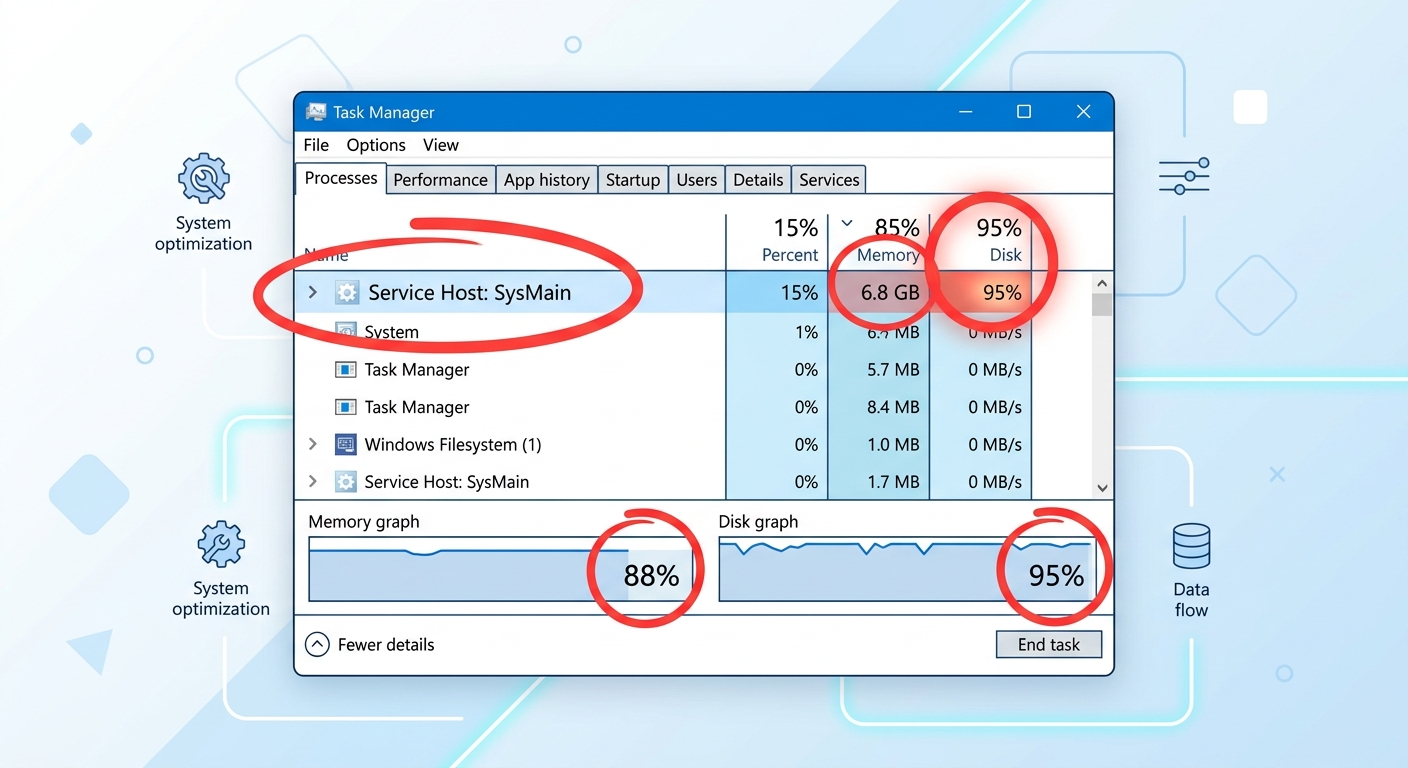Click the sliders settings icon at right
This screenshot has height=768, width=1408.
(1184, 176)
